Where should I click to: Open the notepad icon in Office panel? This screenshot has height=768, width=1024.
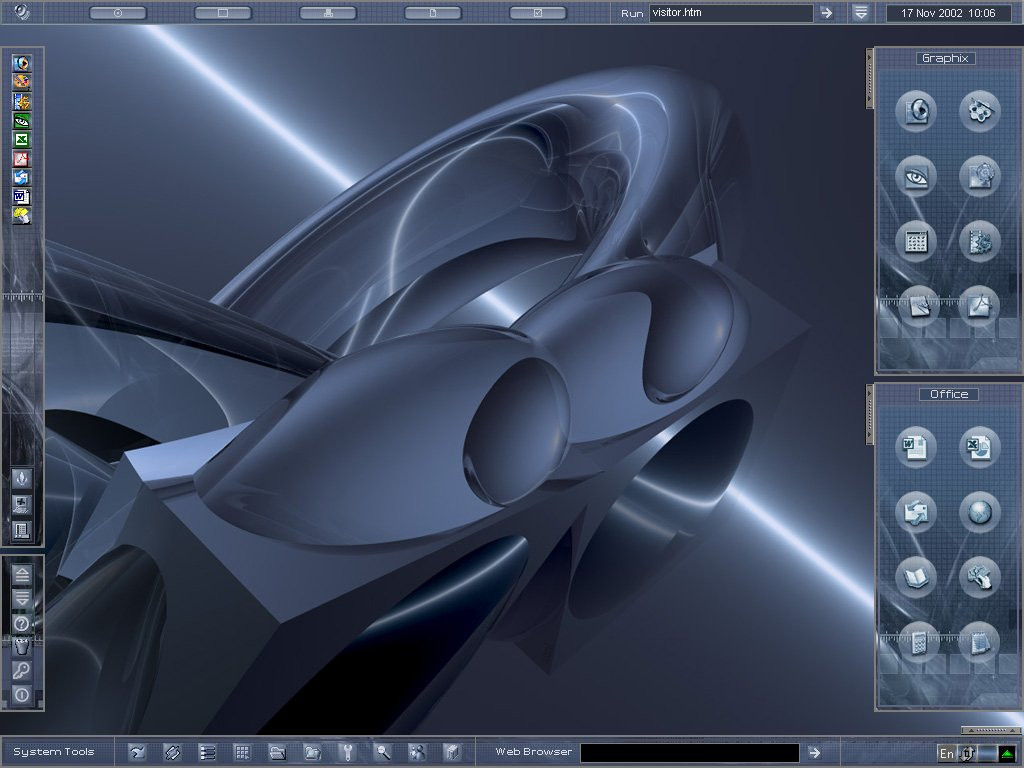point(980,642)
